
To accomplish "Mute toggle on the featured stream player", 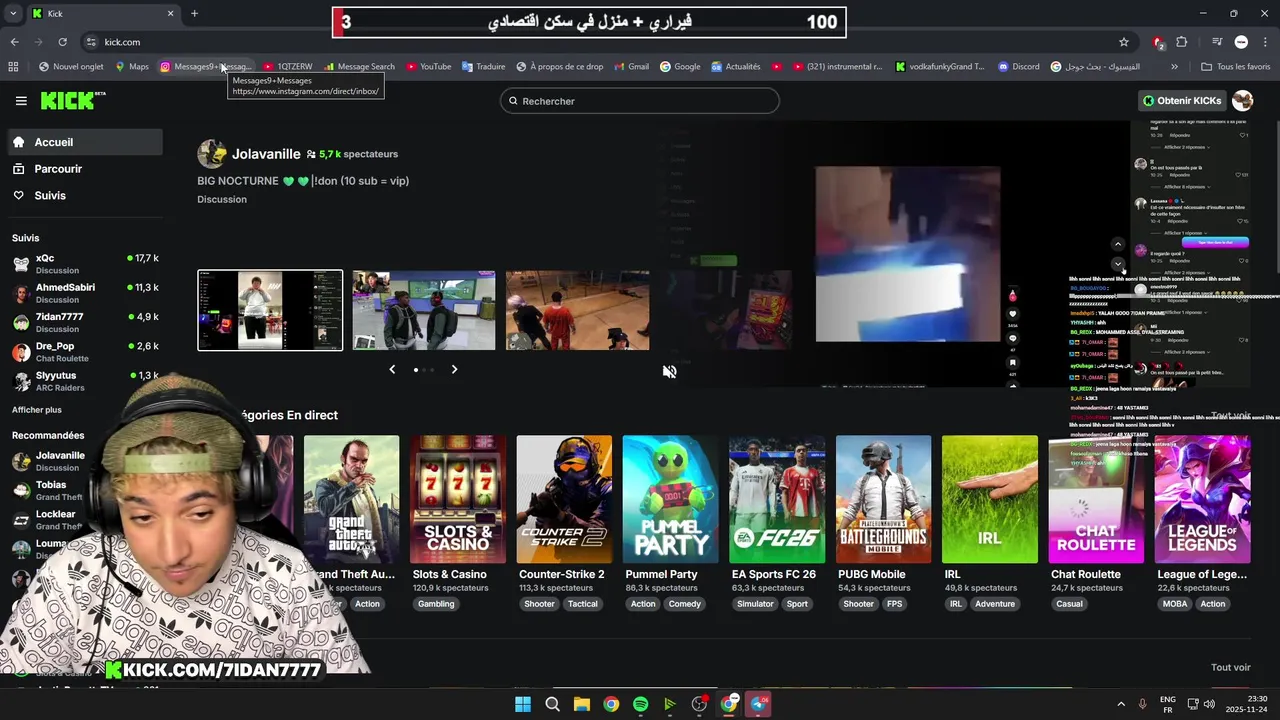I will [x=670, y=371].
